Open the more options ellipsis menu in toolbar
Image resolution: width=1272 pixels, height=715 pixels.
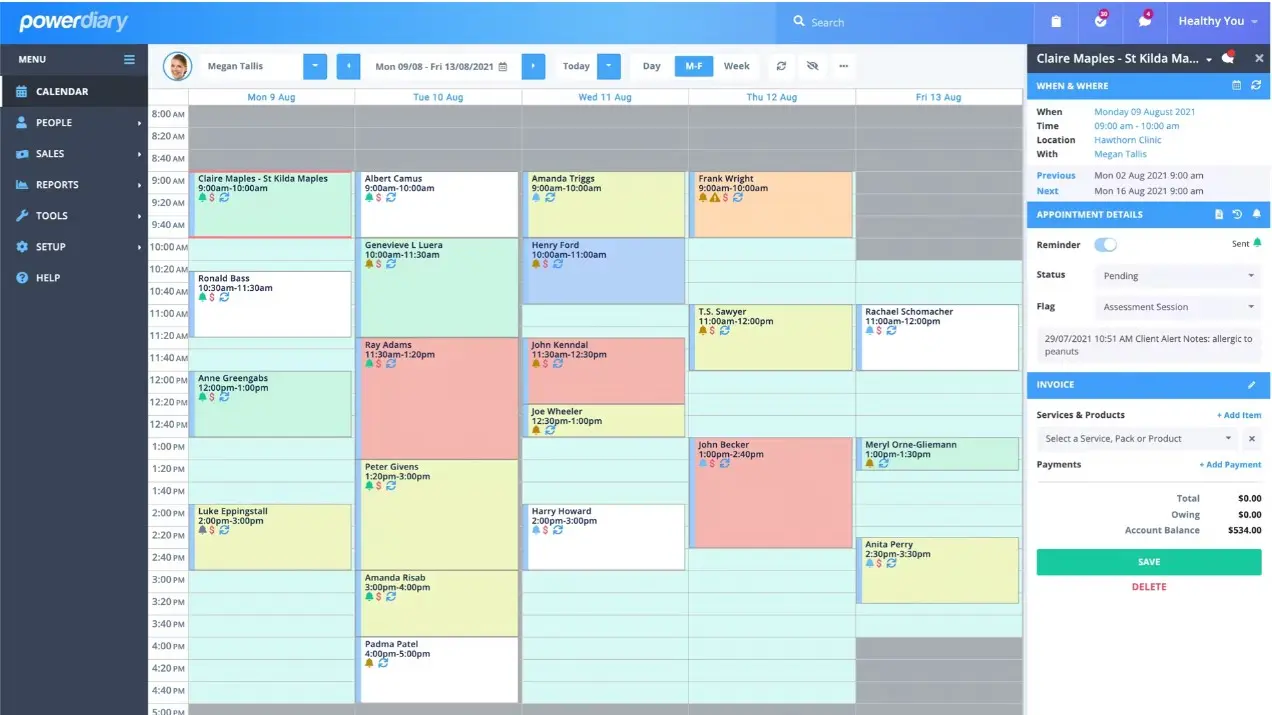pyautogui.click(x=843, y=66)
